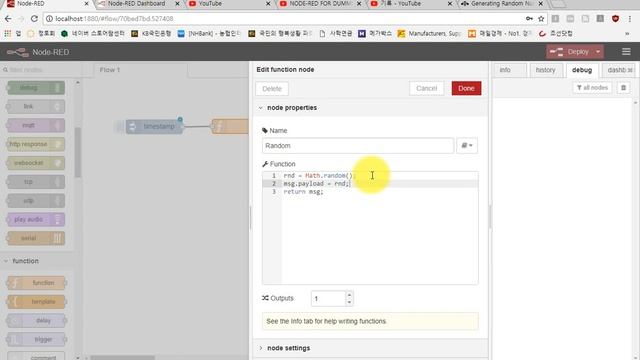Clear debug messages with trash icon

tap(623, 88)
